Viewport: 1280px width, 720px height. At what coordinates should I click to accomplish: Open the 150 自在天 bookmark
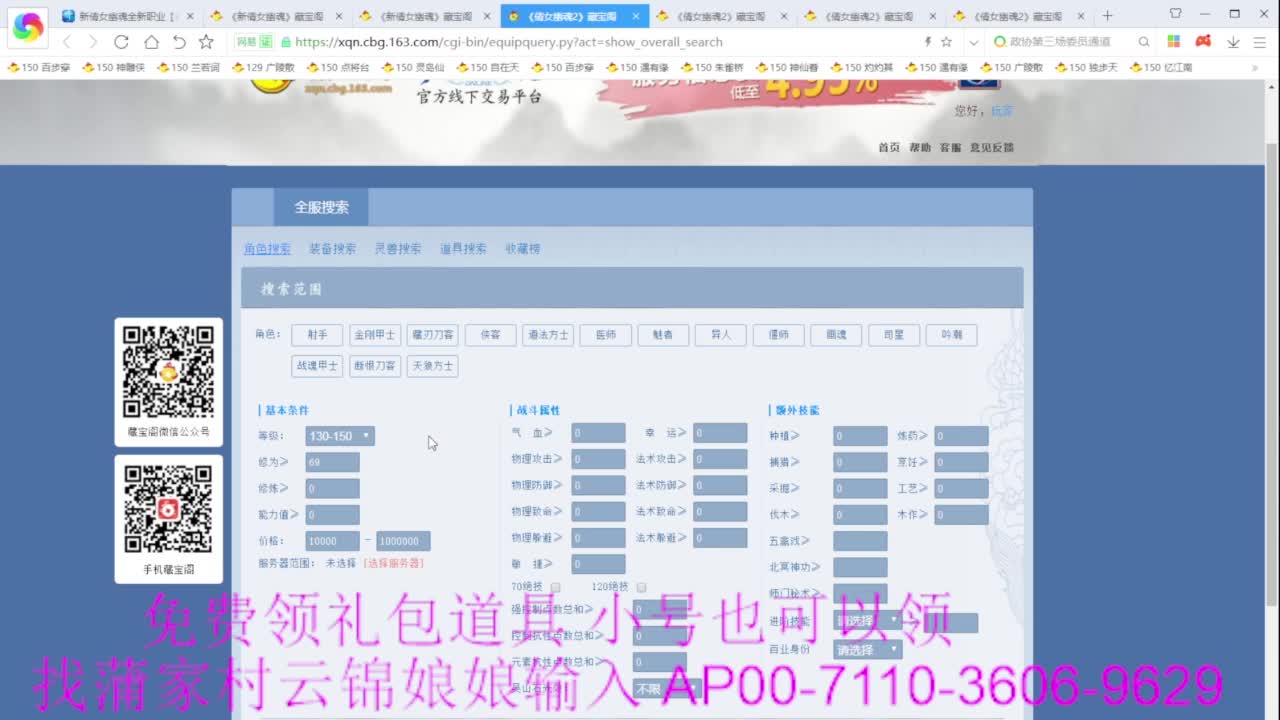487,67
